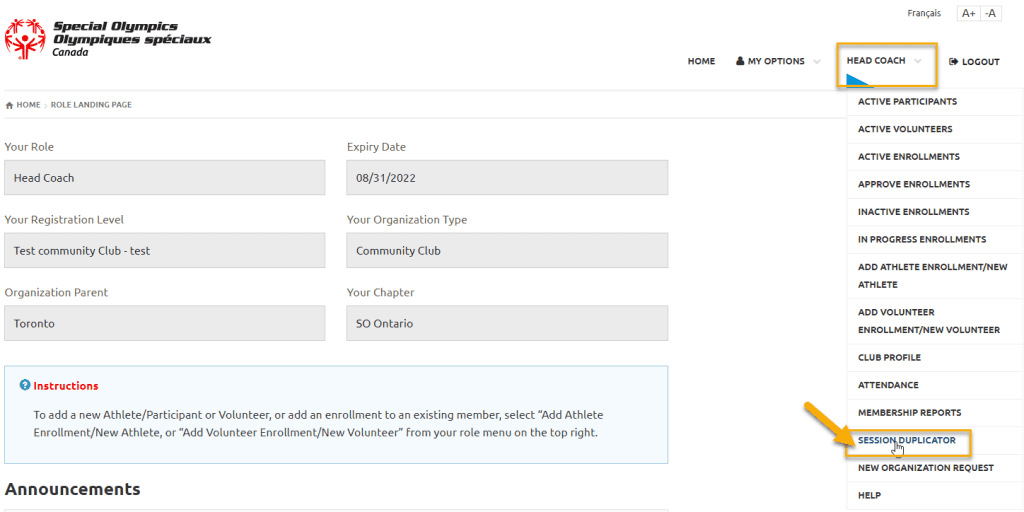Choose Add Athlete Enrollment/New Athlete
Image resolution: width=1024 pixels, height=512 pixels.
point(935,276)
